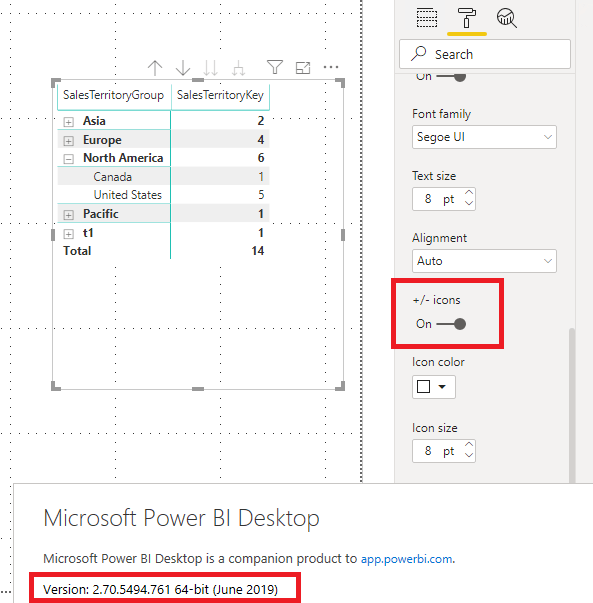Toggle the +/- icons switch off
Image resolution: width=593 pixels, height=603 pixels.
(x=451, y=324)
